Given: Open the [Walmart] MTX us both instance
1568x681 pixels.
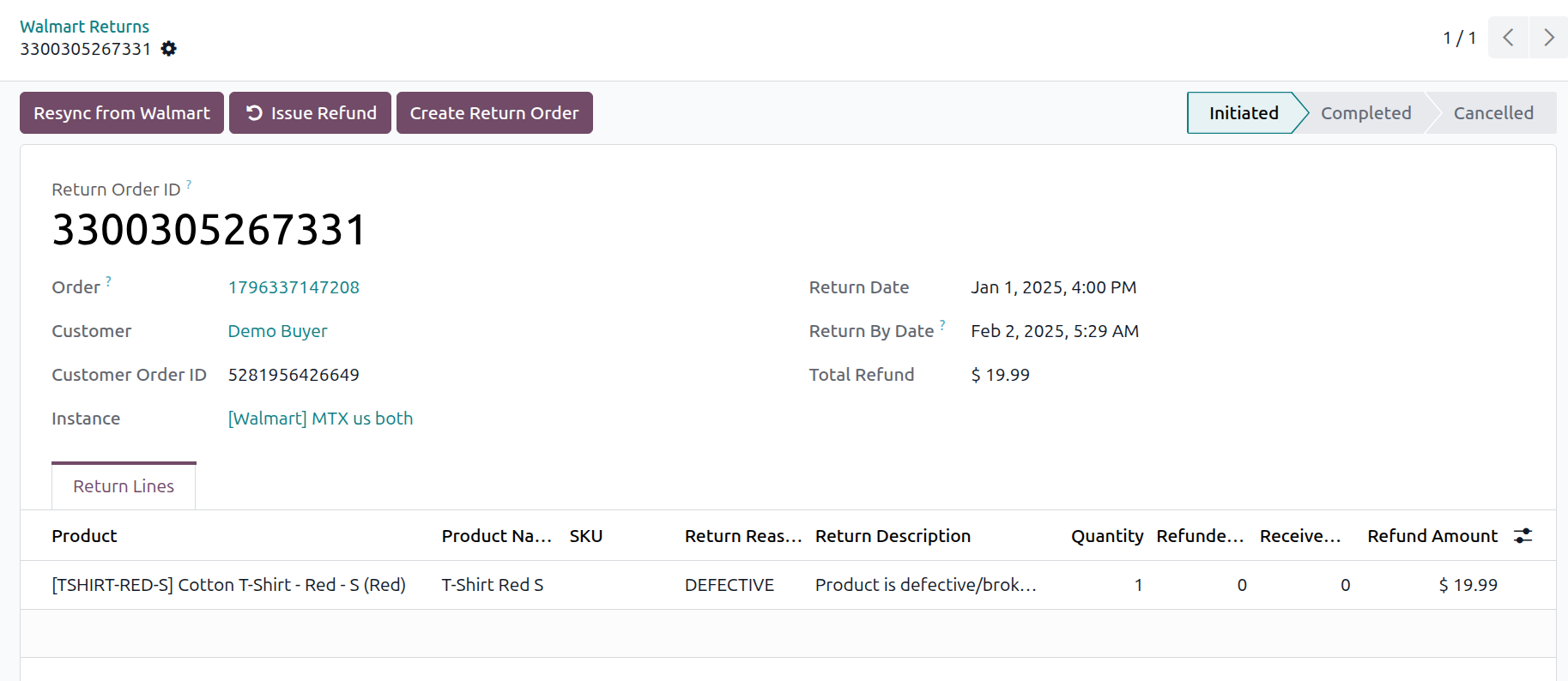Looking at the screenshot, I should (320, 419).
